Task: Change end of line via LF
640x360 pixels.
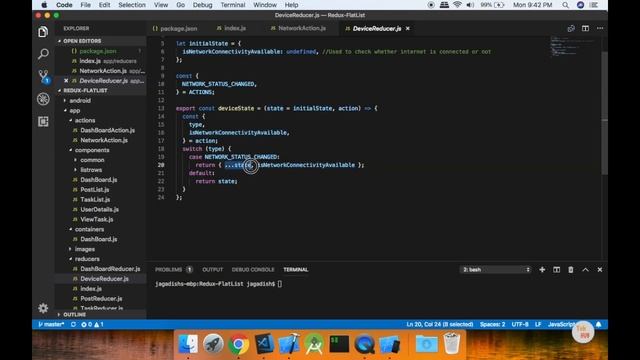Action: [x=538, y=324]
